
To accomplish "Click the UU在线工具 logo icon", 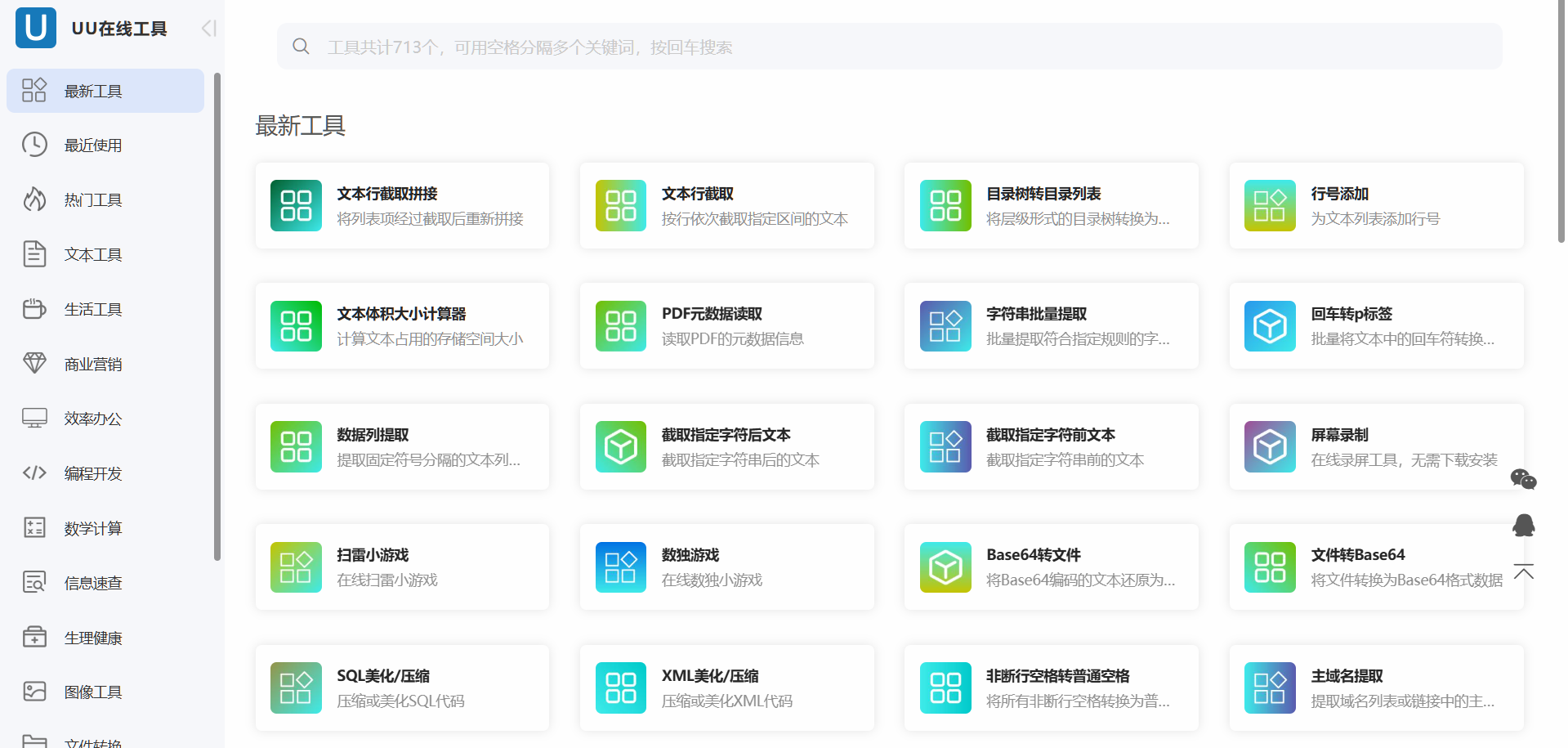I will point(36,28).
